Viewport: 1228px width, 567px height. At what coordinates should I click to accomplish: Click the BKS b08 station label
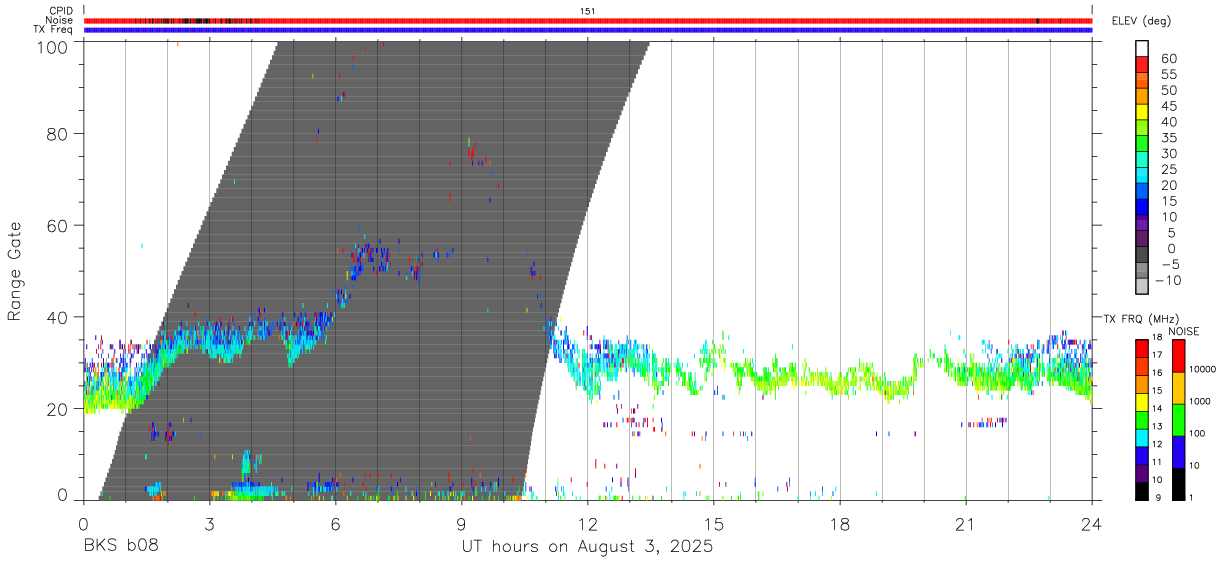120,547
